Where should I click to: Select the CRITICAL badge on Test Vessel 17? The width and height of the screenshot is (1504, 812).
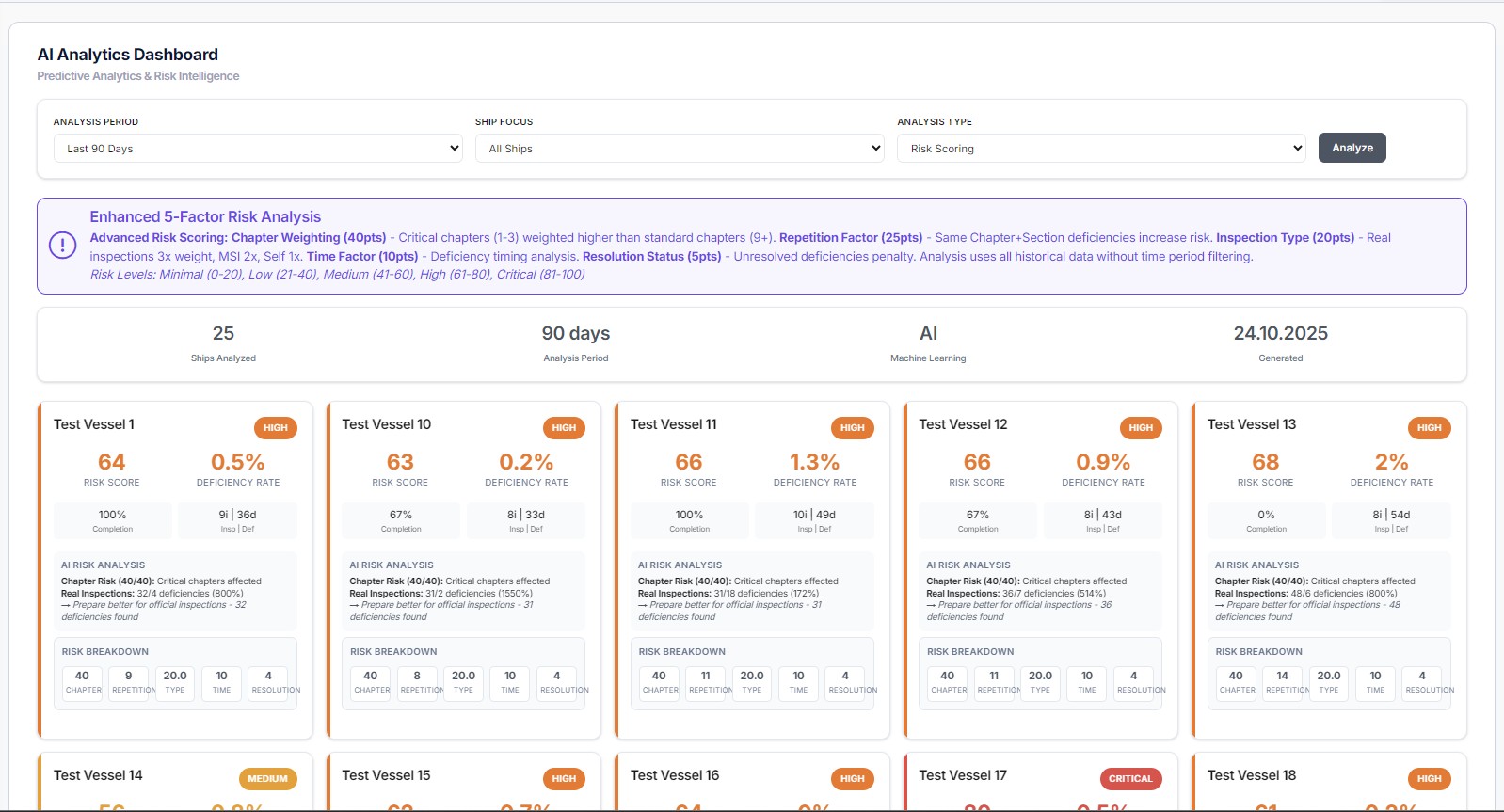[x=1130, y=779]
